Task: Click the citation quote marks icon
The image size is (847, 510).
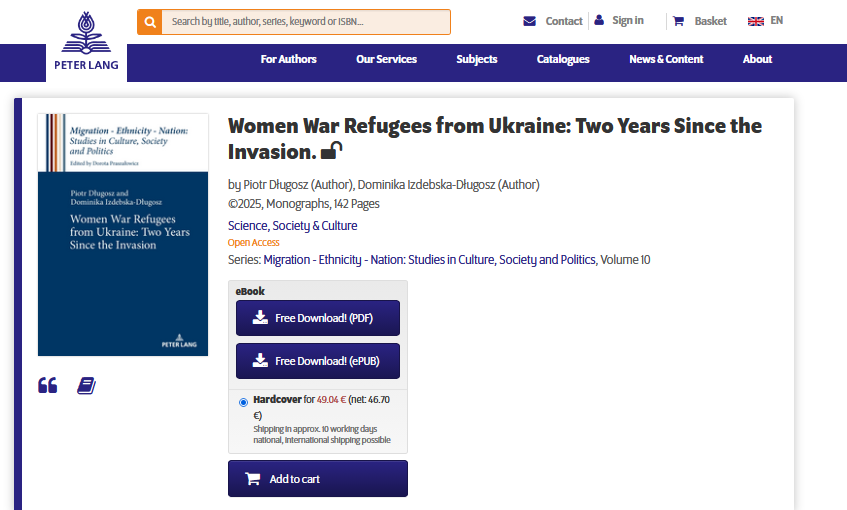Action: (47, 385)
